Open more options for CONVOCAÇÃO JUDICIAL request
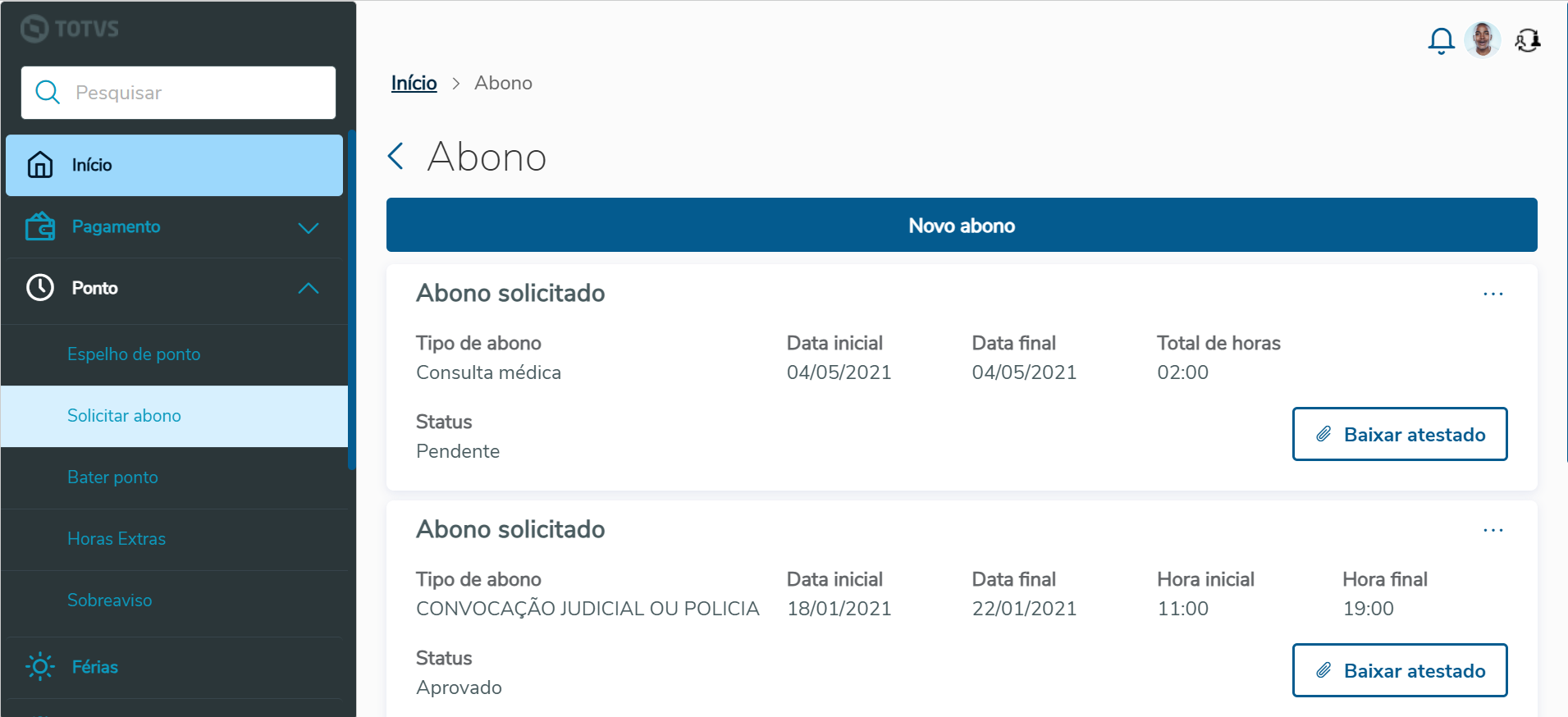The width and height of the screenshot is (1568, 717). [1493, 530]
